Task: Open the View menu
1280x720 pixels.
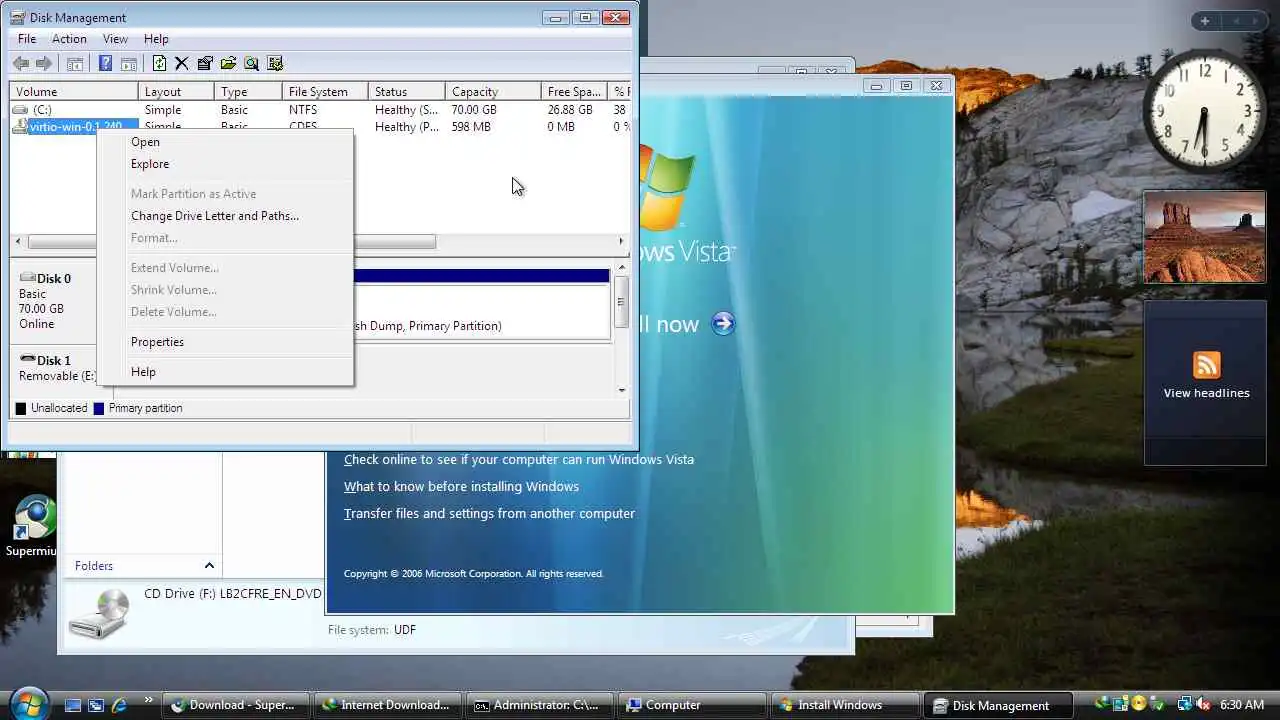Action: [115, 39]
